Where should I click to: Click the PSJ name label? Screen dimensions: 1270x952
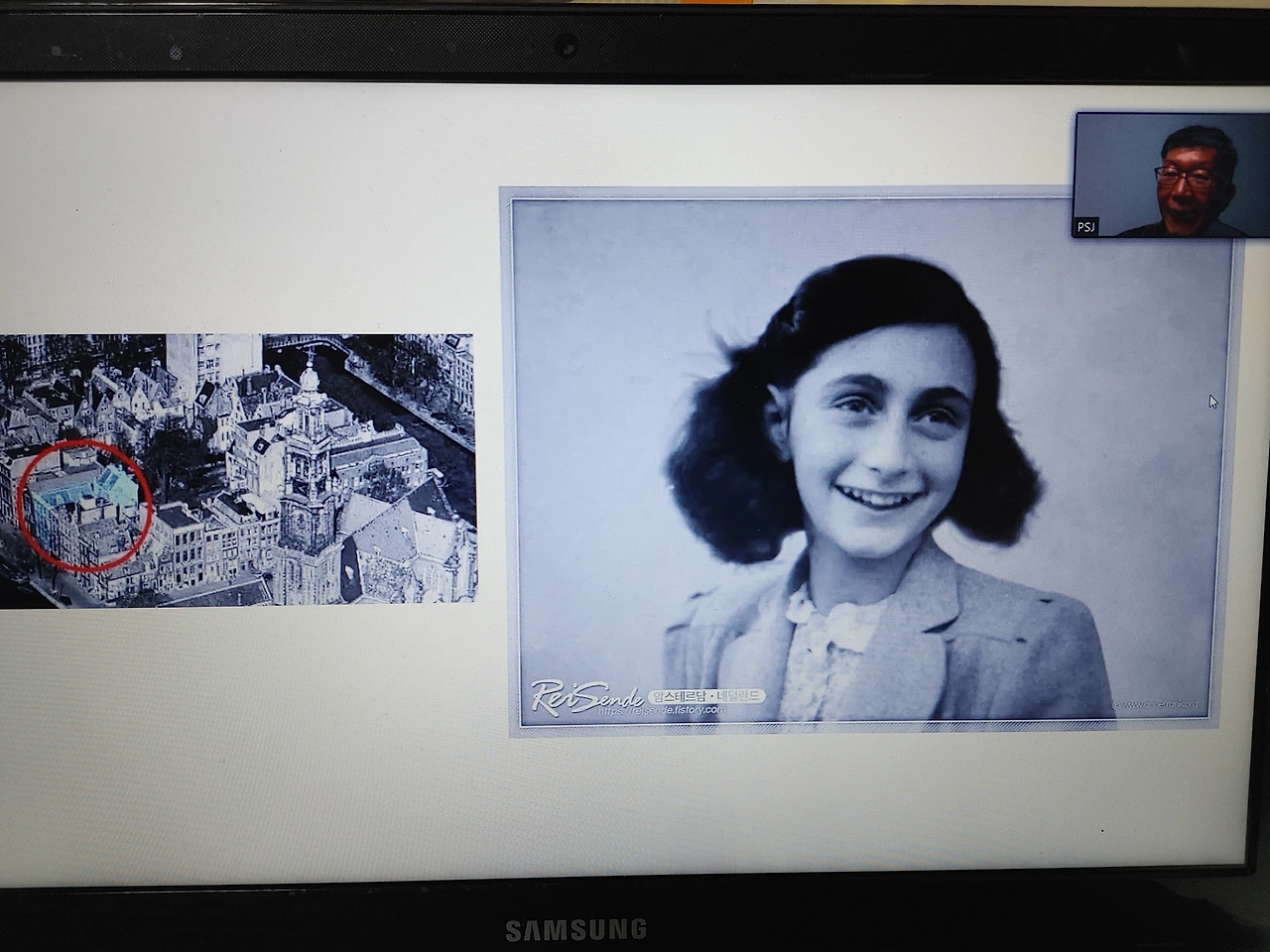(x=1086, y=227)
